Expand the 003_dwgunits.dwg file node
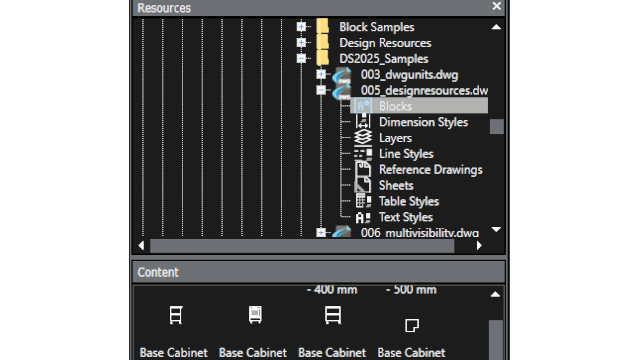Image resolution: width=640 pixels, height=360 pixels. [321, 74]
